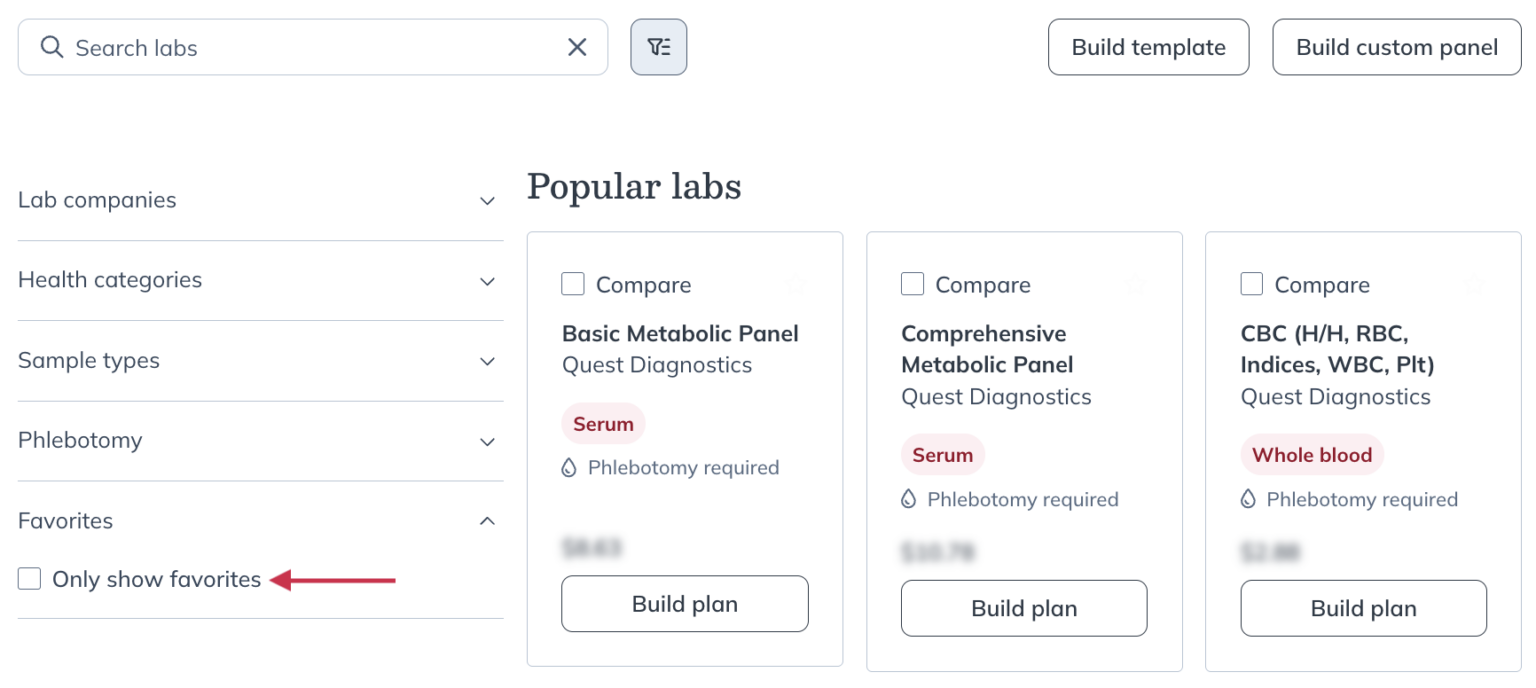Build plan for the Basic Metabolic Panel

684,603
